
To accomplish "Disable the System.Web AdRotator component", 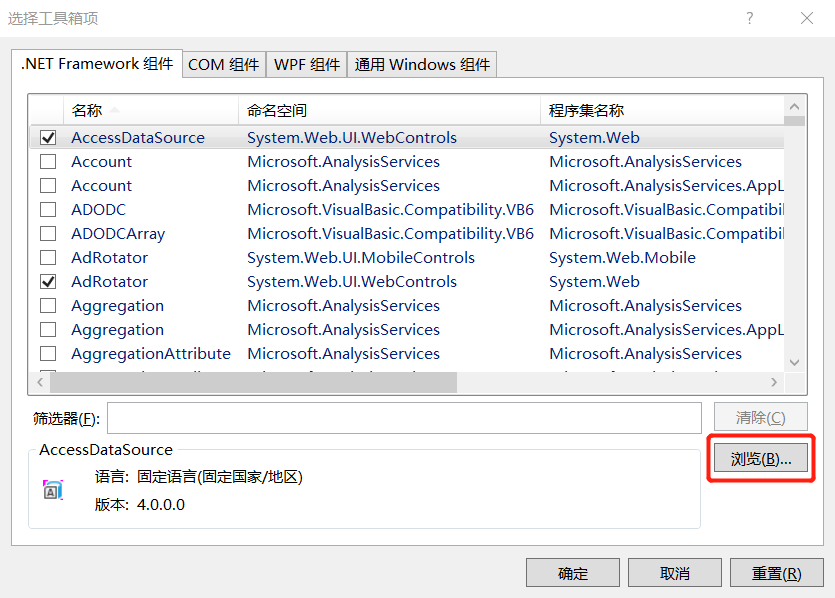I will pyautogui.click(x=47, y=281).
